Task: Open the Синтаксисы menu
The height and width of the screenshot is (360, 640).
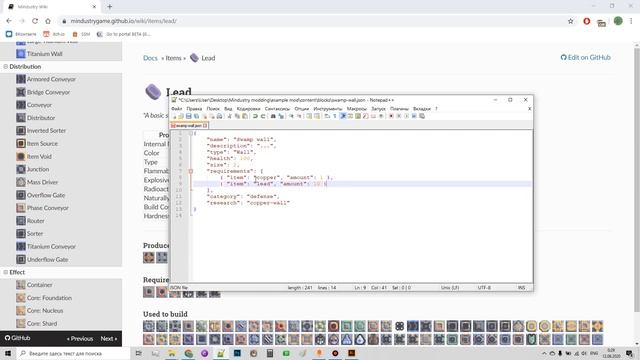Action: pyautogui.click(x=277, y=109)
